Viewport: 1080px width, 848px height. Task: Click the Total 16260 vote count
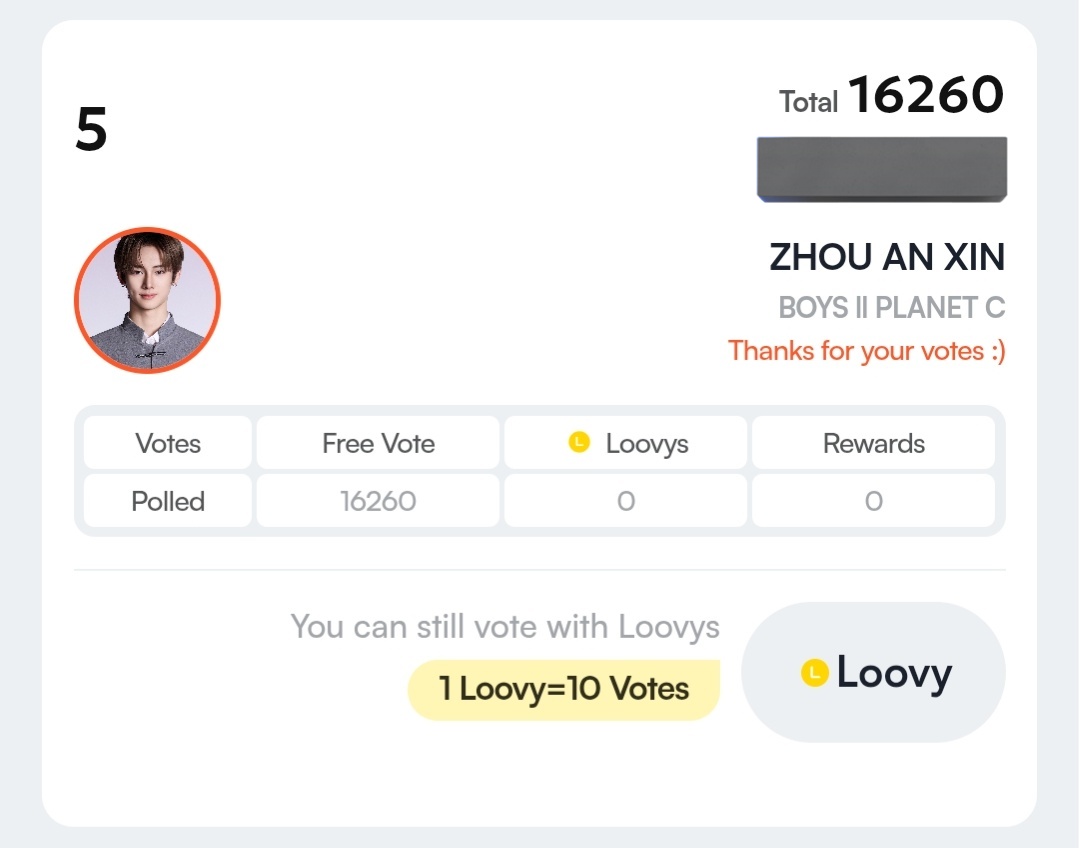coord(924,96)
